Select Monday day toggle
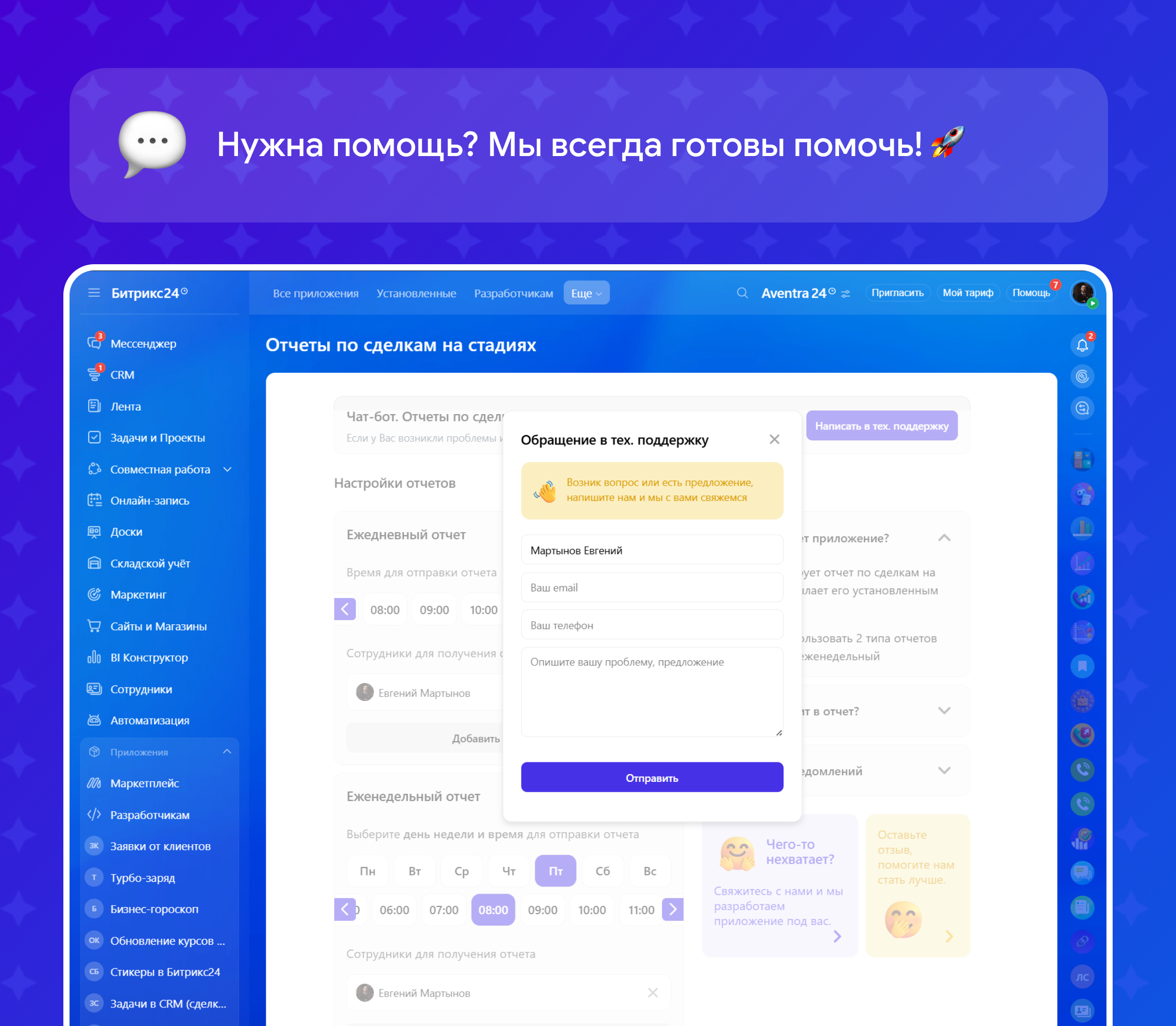This screenshot has width=1176, height=1026. 367,871
